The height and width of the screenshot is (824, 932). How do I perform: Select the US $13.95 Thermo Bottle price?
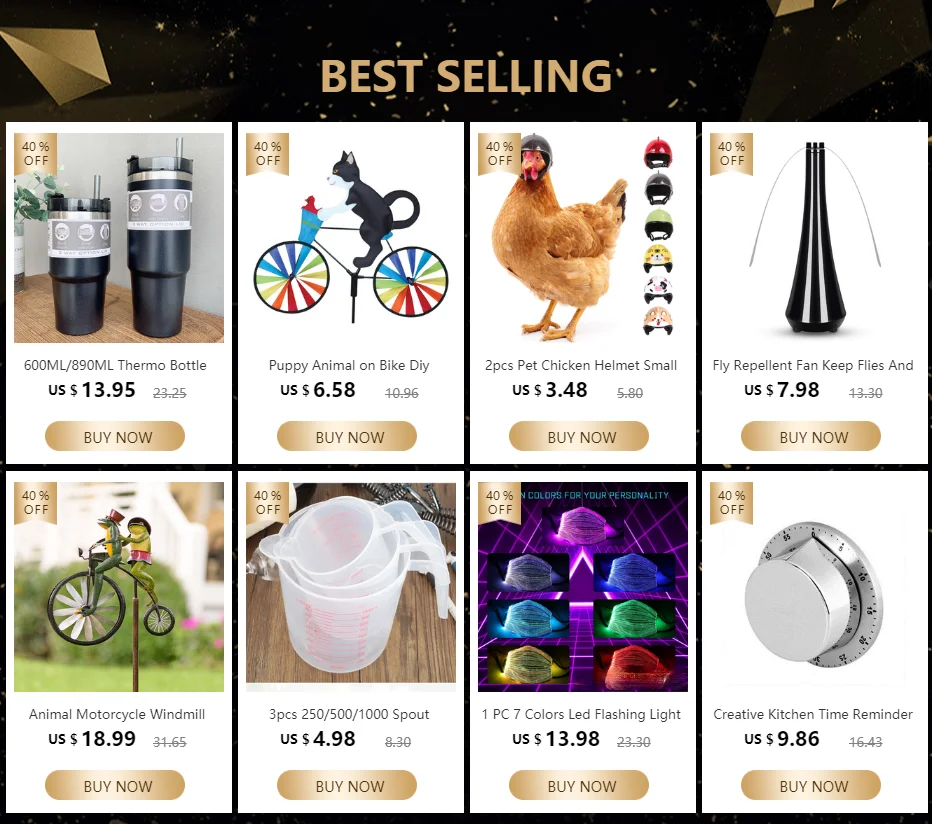tap(92, 390)
